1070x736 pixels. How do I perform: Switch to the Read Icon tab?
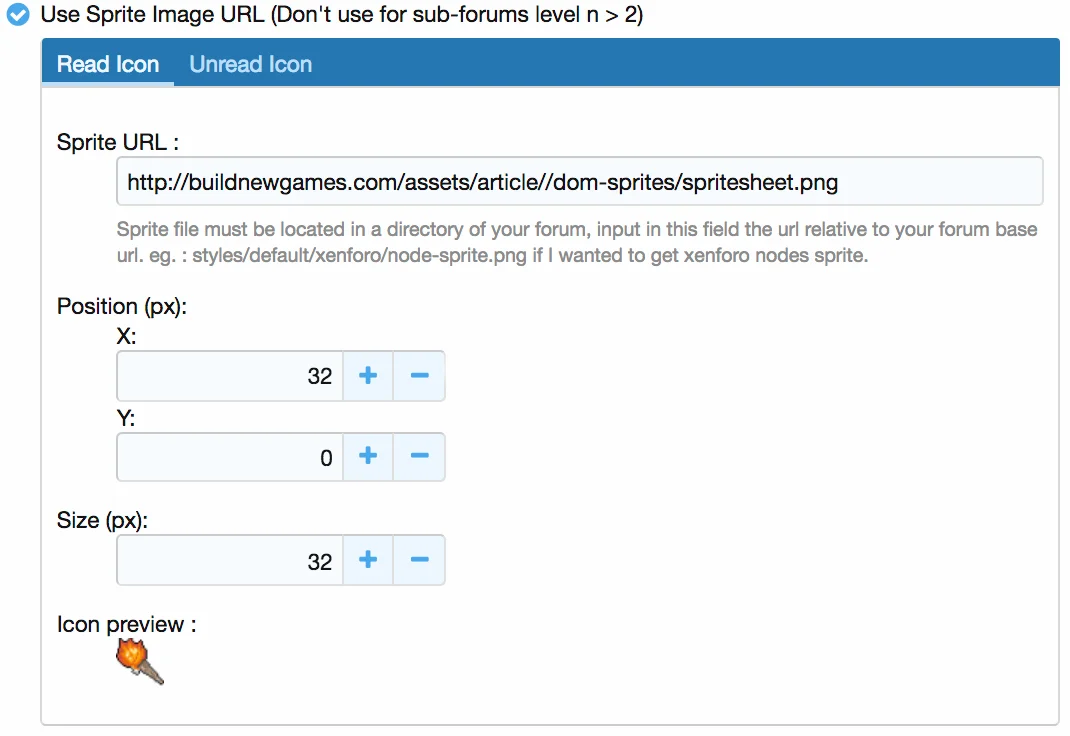point(108,64)
